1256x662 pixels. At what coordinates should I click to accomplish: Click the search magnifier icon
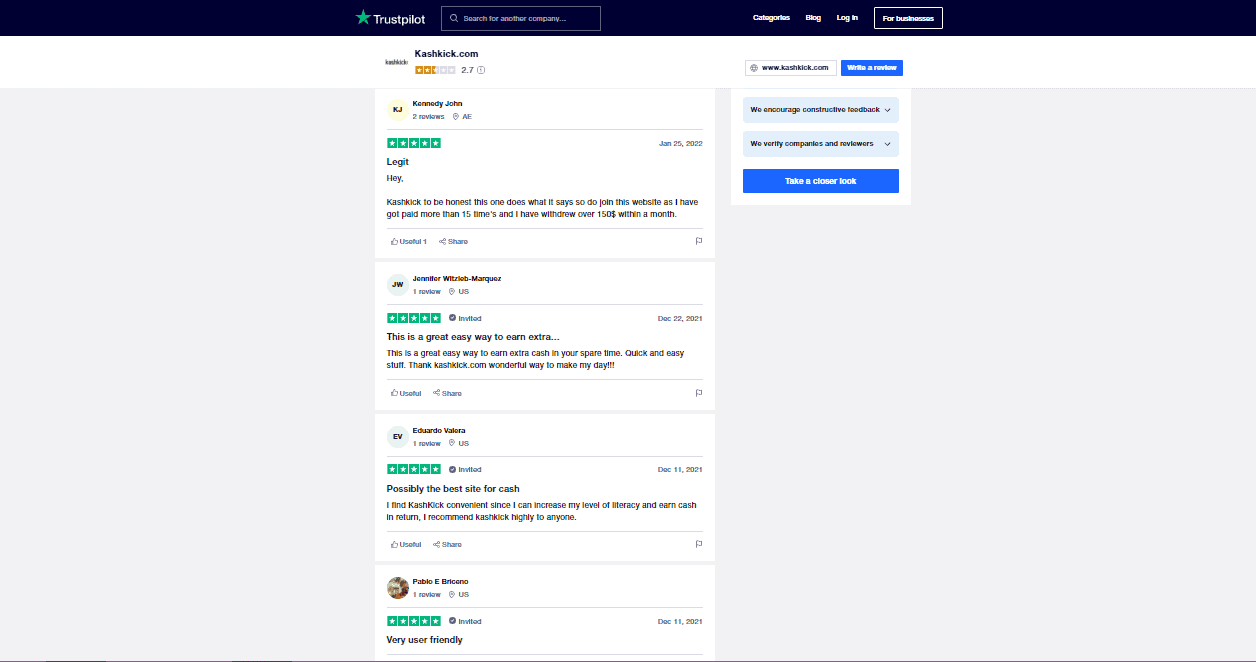(x=453, y=18)
